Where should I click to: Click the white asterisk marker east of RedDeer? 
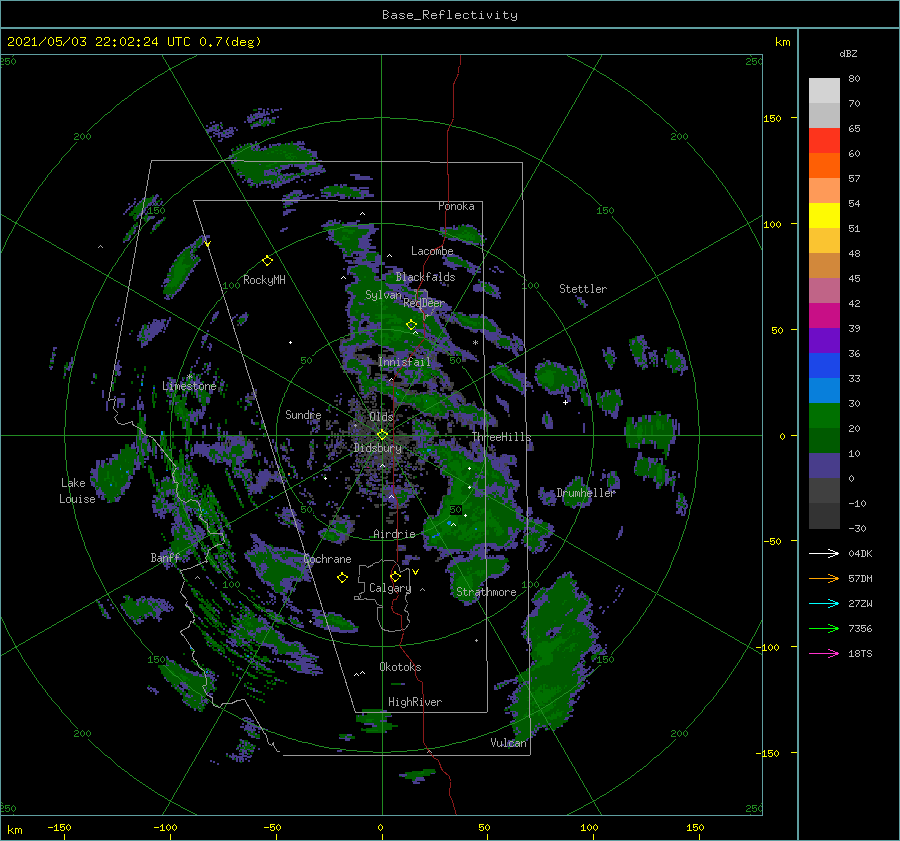(475, 343)
